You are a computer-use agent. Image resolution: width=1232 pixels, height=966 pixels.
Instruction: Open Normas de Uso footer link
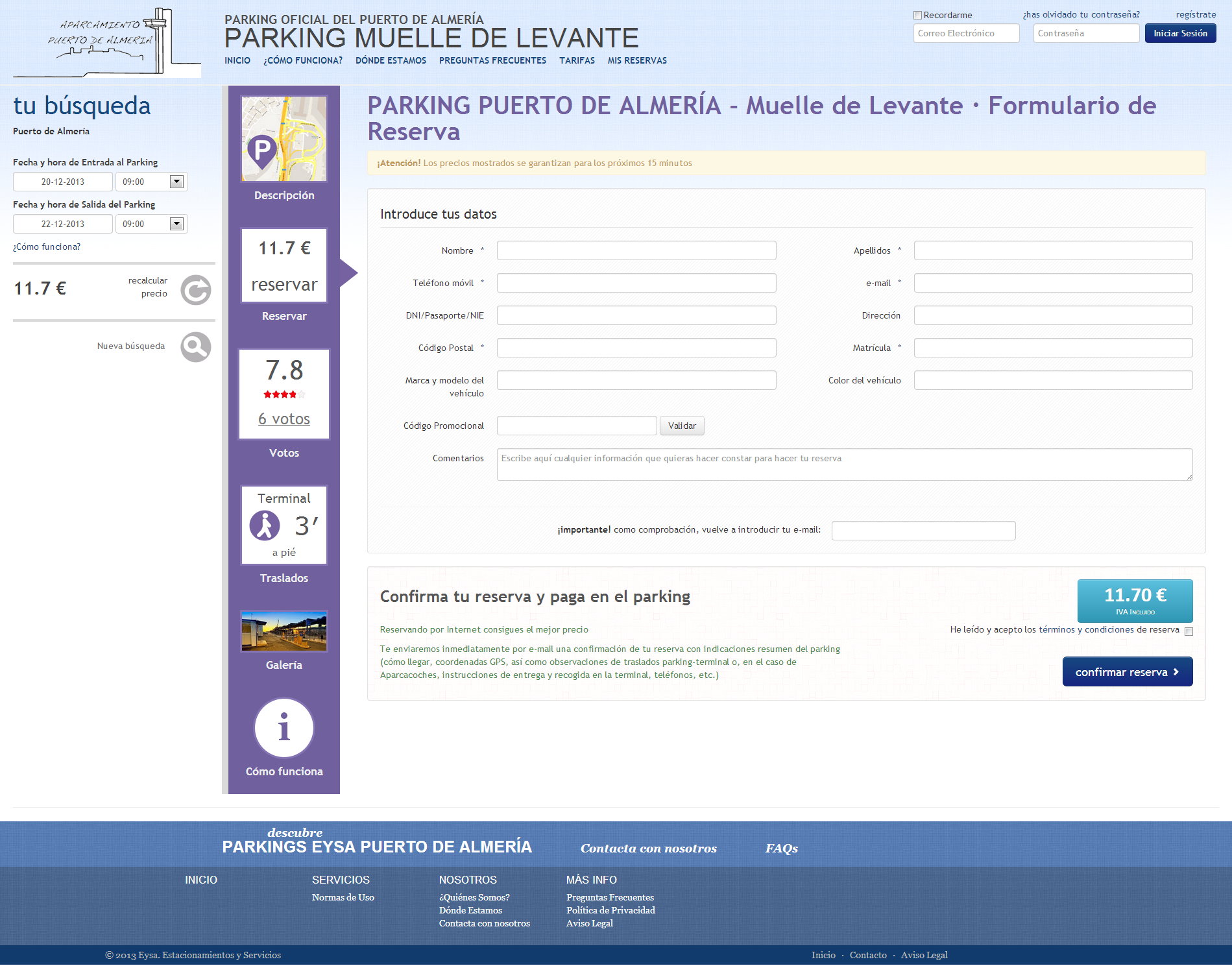[x=343, y=897]
